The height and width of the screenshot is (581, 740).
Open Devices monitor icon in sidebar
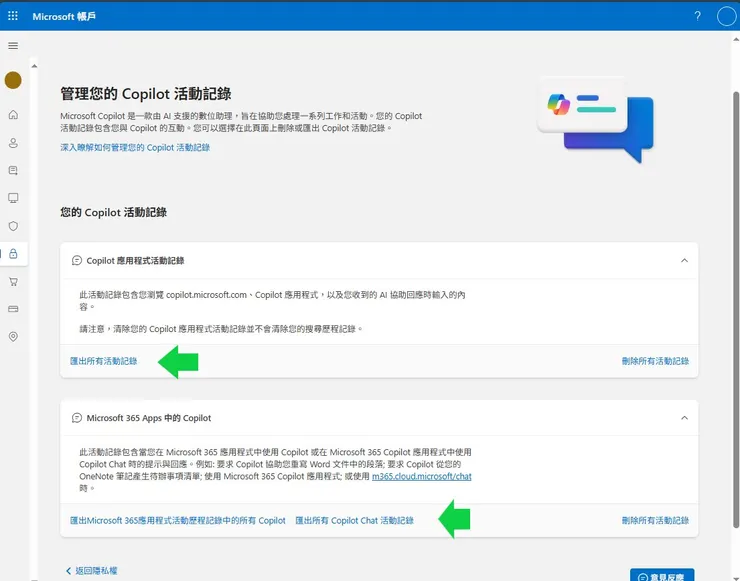click(x=13, y=198)
